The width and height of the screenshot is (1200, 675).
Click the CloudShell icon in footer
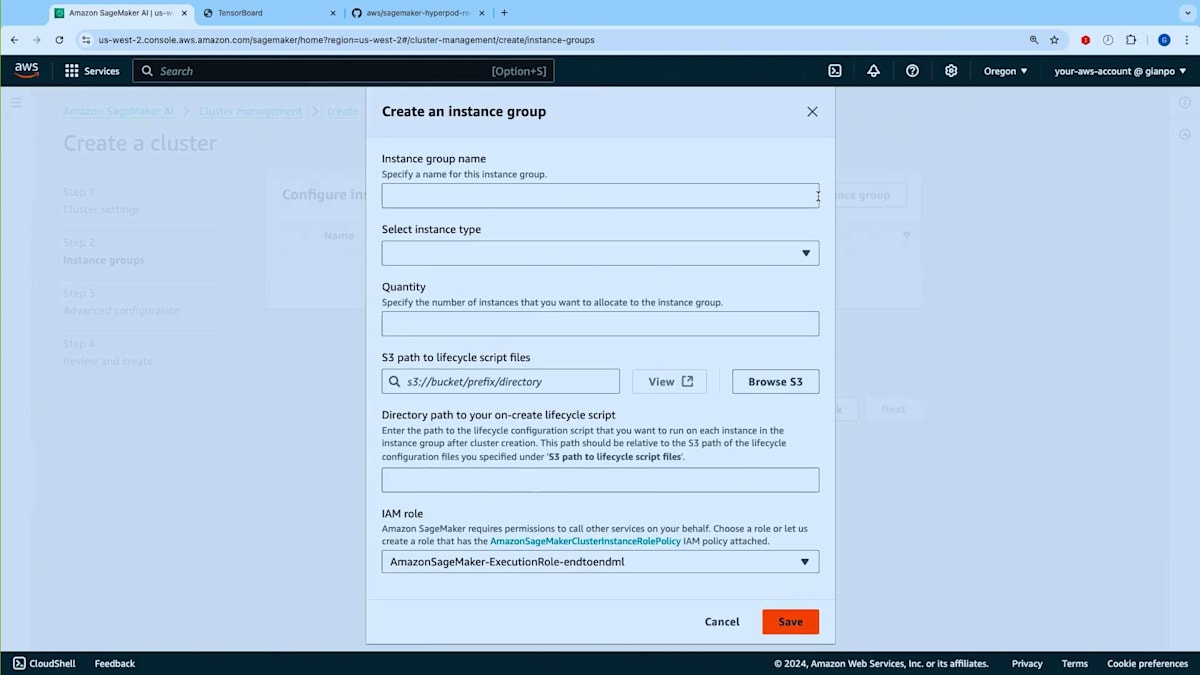pos(19,663)
